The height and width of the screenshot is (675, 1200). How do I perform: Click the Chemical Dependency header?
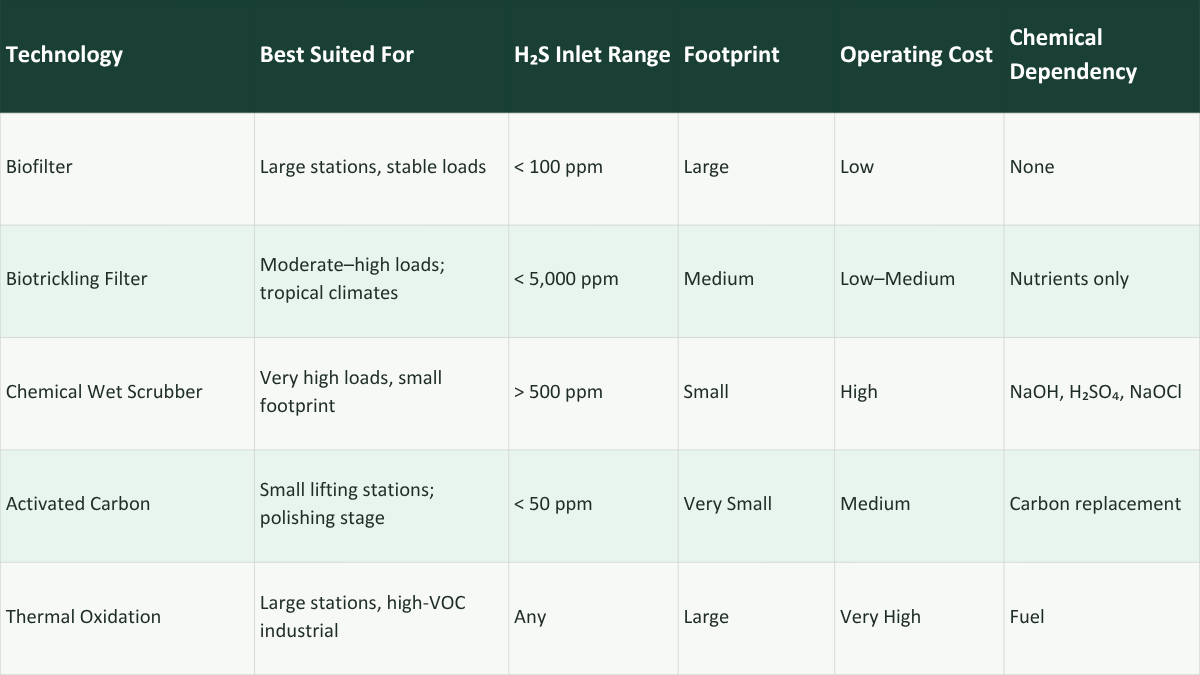click(1073, 55)
